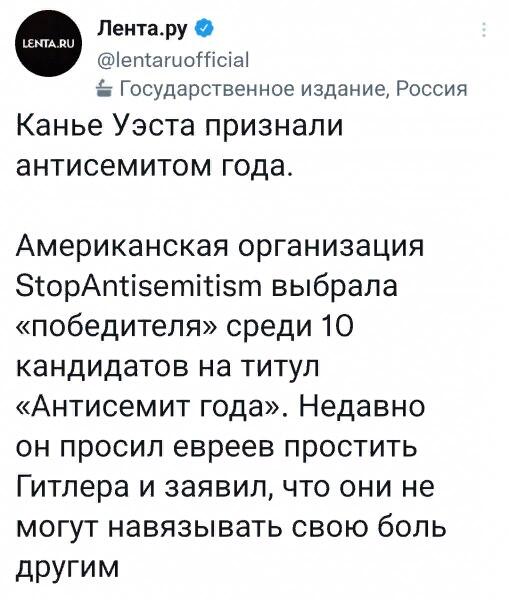Click the blue verified checkmark badge

[x=202, y=28]
